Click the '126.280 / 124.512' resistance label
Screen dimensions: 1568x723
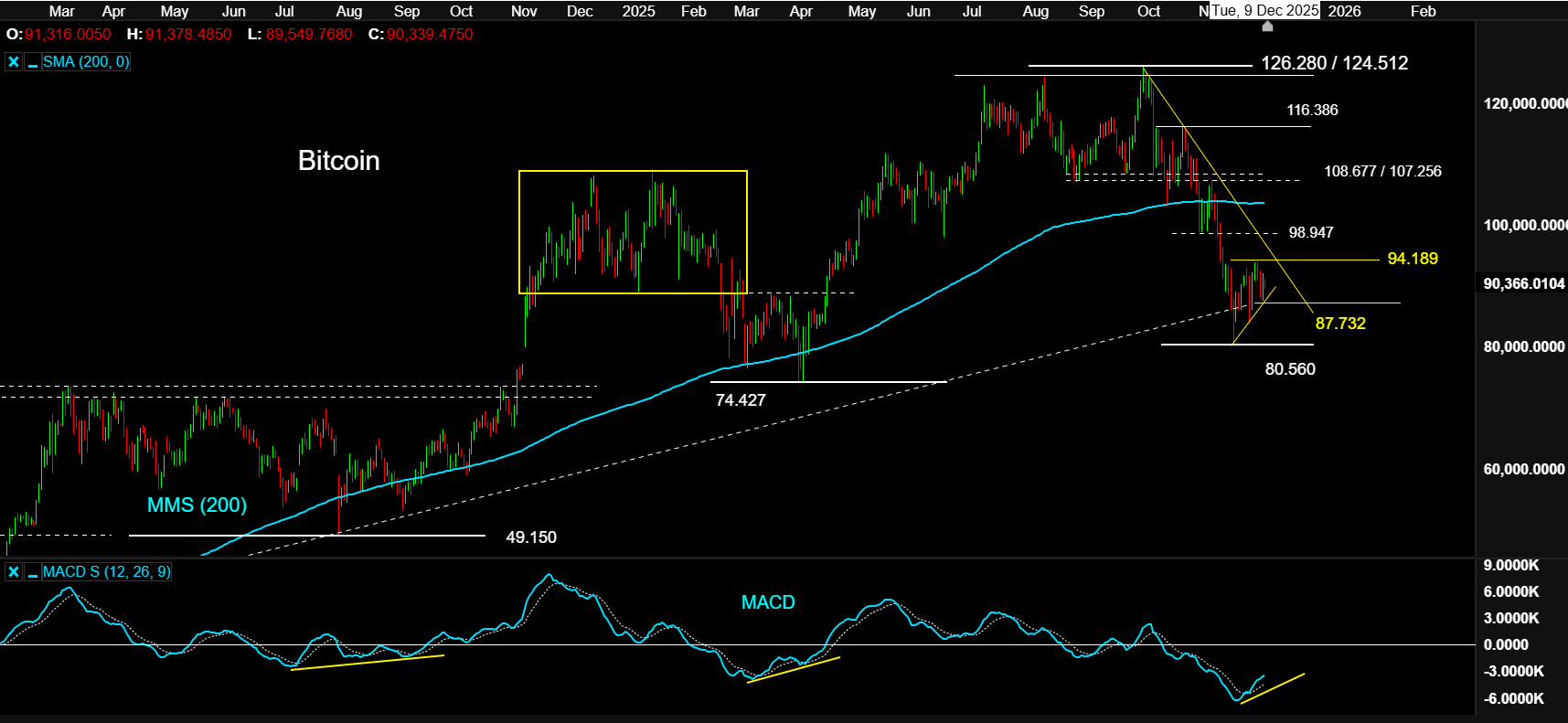pyautogui.click(x=1334, y=63)
